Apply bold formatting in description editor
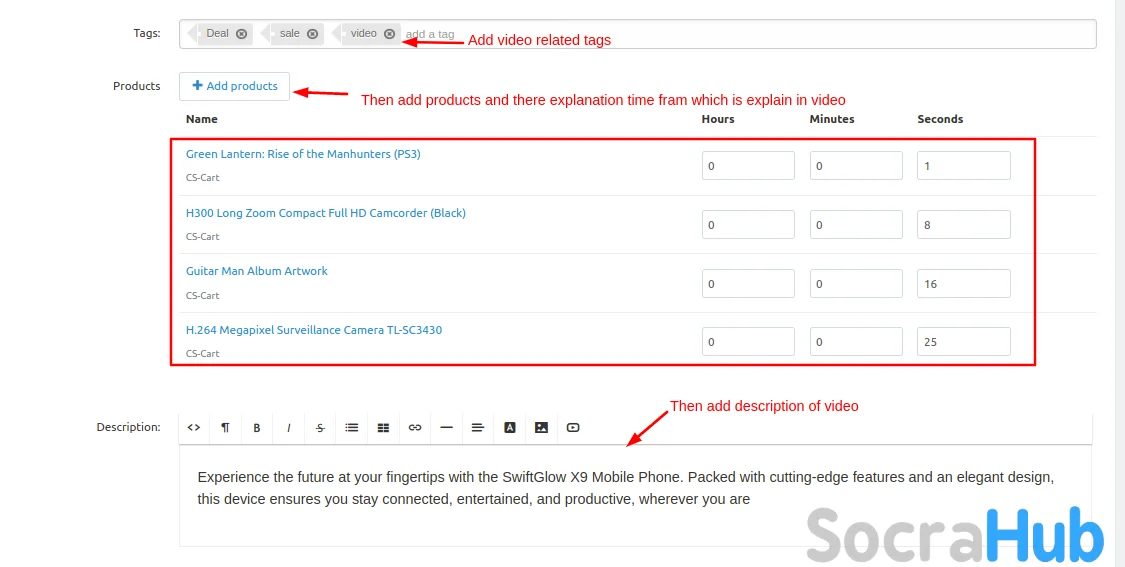Screen dimensions: 1125x567 257,428
